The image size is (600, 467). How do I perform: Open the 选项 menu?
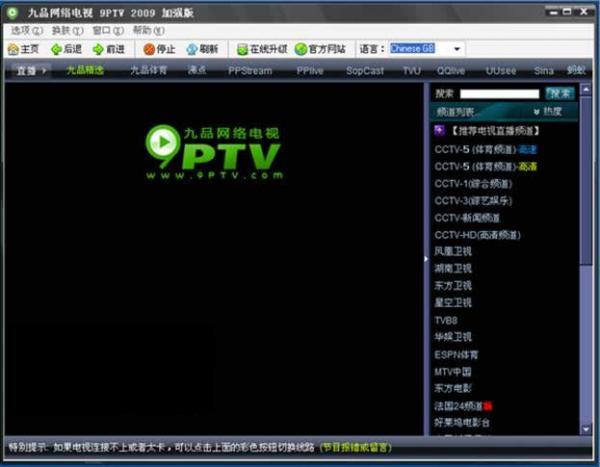click(x=26, y=30)
